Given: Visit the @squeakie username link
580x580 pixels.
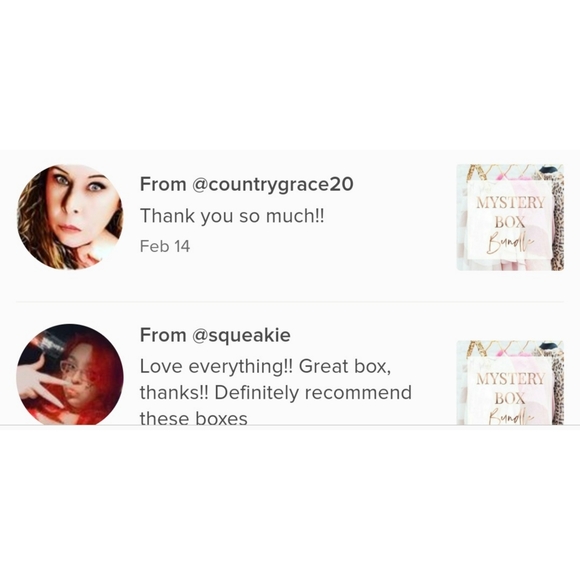Looking at the screenshot, I should (x=241, y=335).
